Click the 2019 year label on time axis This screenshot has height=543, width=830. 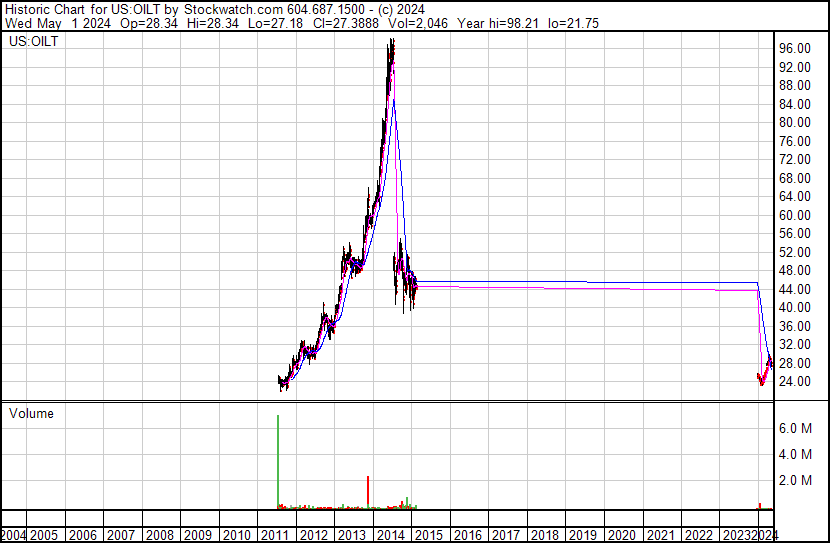pyautogui.click(x=583, y=536)
